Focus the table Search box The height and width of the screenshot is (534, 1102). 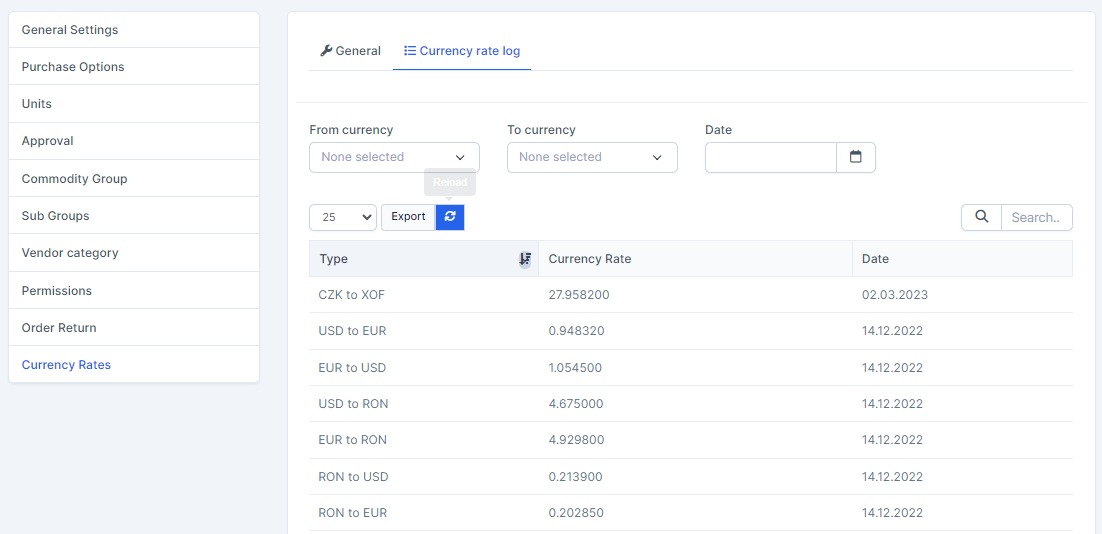(1036, 217)
